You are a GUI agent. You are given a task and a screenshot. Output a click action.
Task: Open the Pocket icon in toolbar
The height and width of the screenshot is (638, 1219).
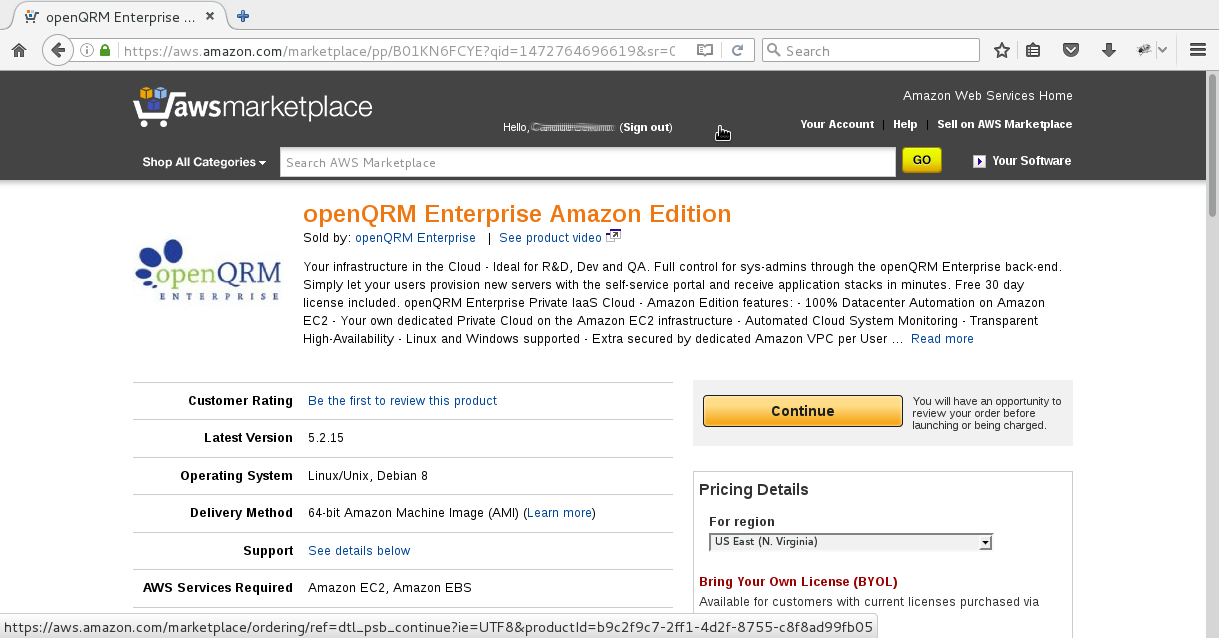[1070, 50]
